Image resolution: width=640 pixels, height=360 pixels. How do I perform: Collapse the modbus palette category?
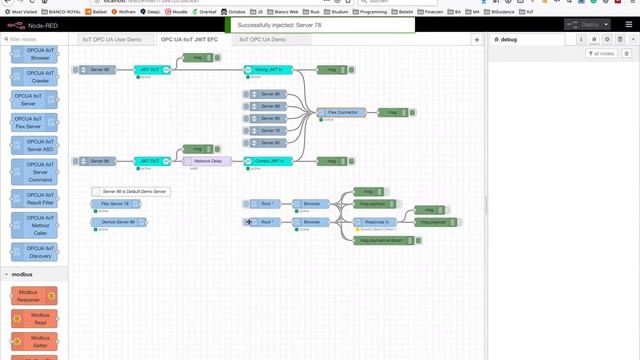click(7, 274)
